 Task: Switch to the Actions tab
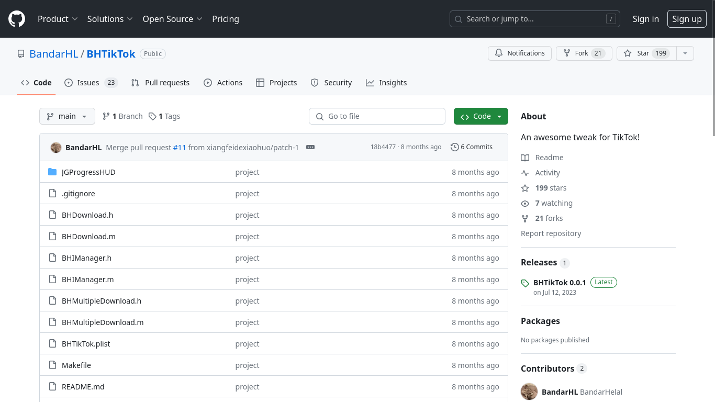[223, 82]
